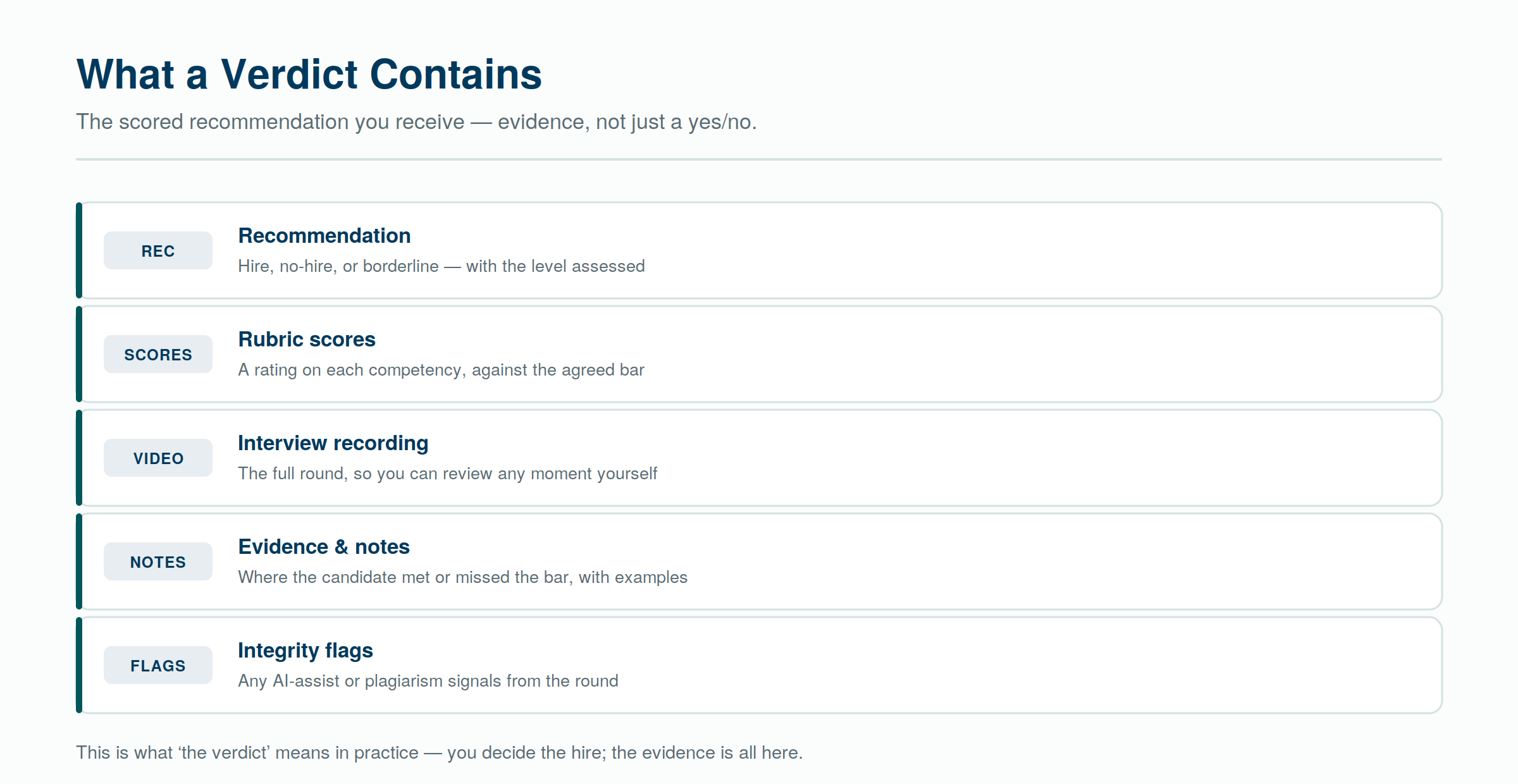Select the Integrity flags heading

[x=305, y=651]
